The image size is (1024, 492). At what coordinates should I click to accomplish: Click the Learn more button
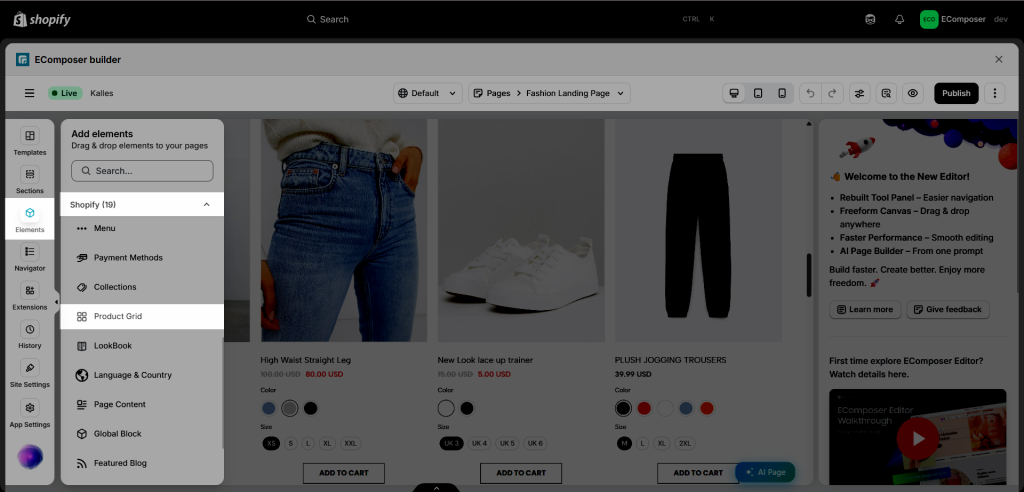point(865,309)
